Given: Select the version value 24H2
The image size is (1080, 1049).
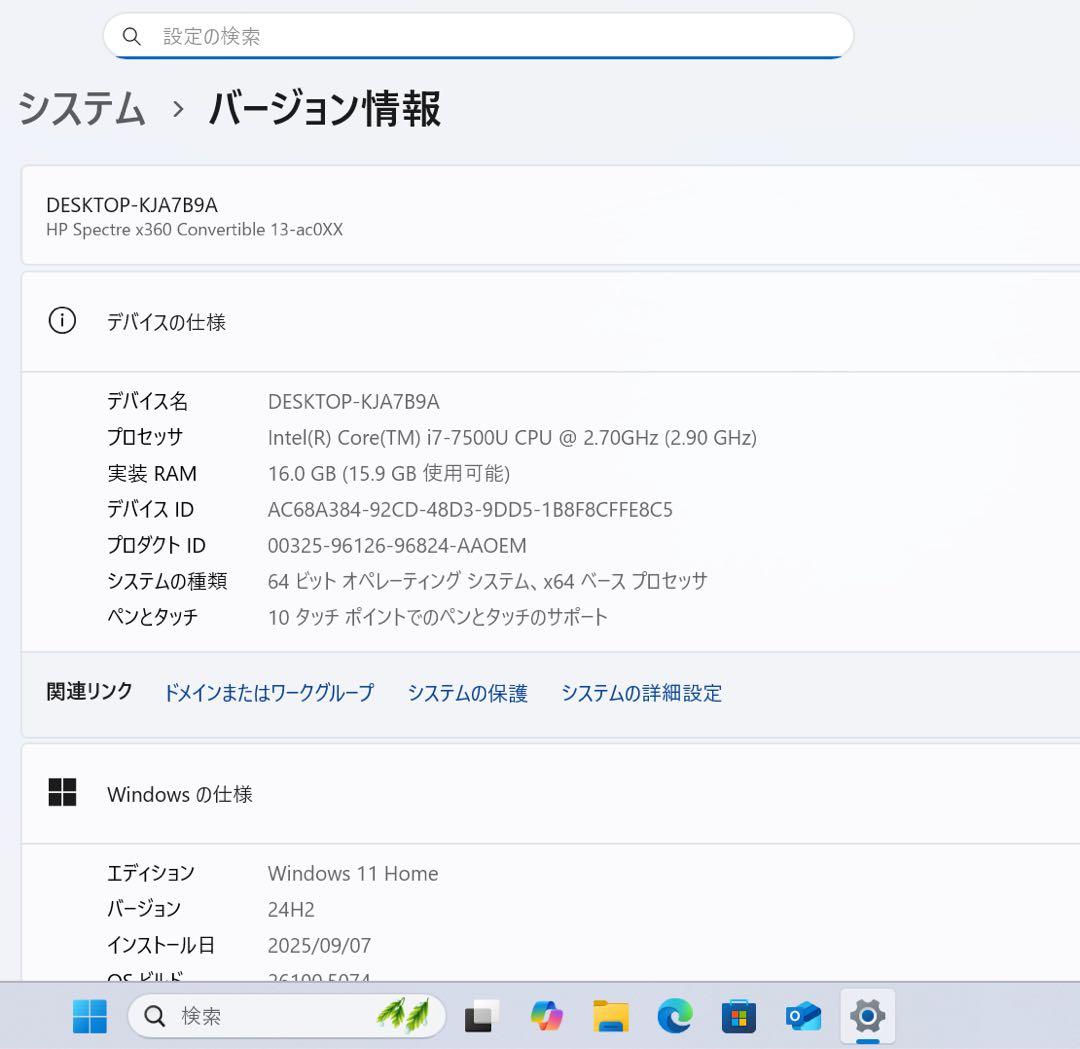Looking at the screenshot, I should pyautogui.click(x=291, y=909).
